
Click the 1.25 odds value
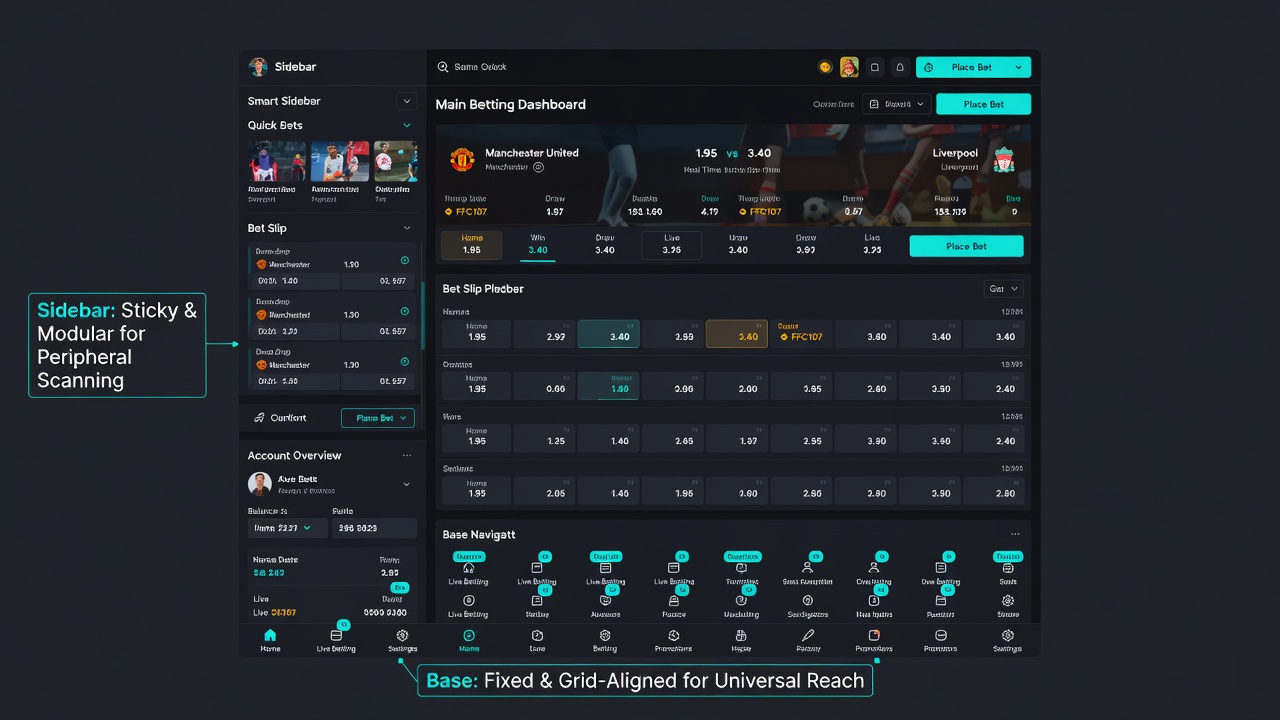coord(556,441)
